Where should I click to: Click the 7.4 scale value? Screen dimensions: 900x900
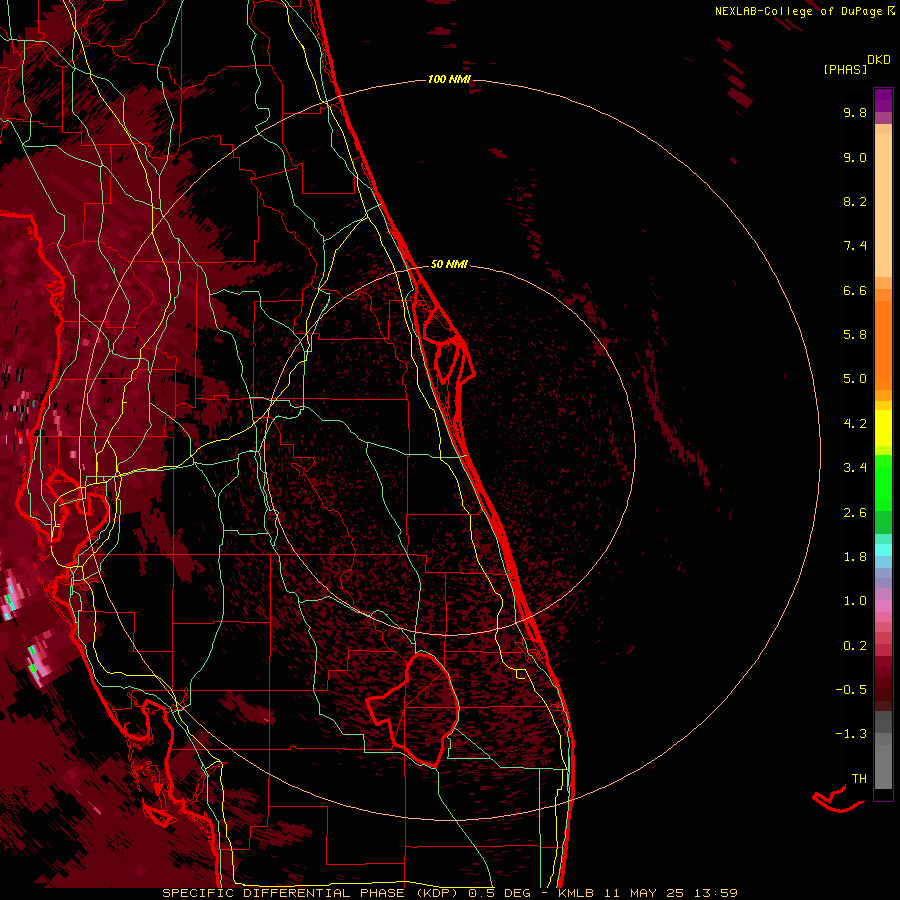[855, 246]
